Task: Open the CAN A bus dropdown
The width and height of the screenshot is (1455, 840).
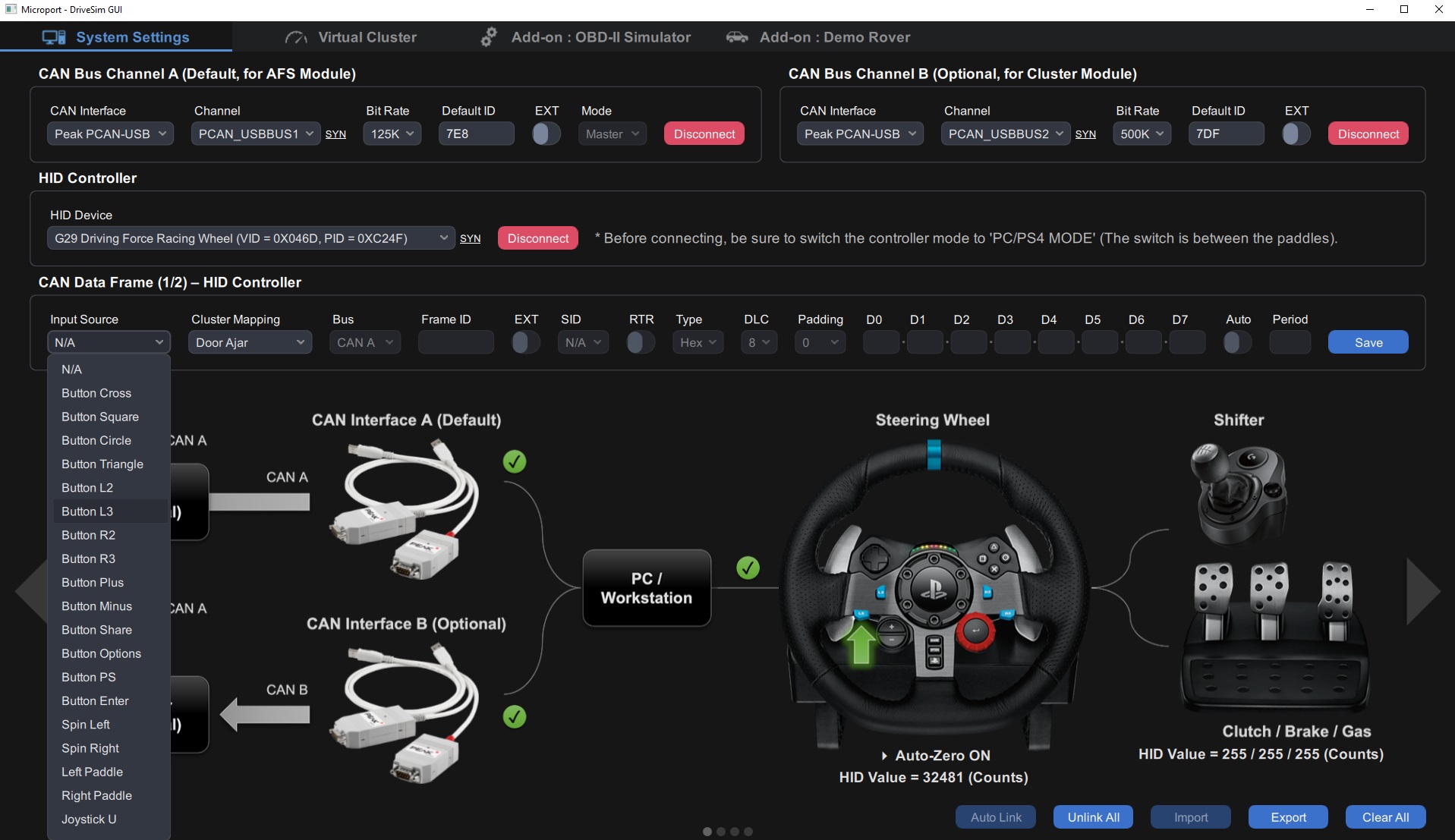Action: [365, 342]
